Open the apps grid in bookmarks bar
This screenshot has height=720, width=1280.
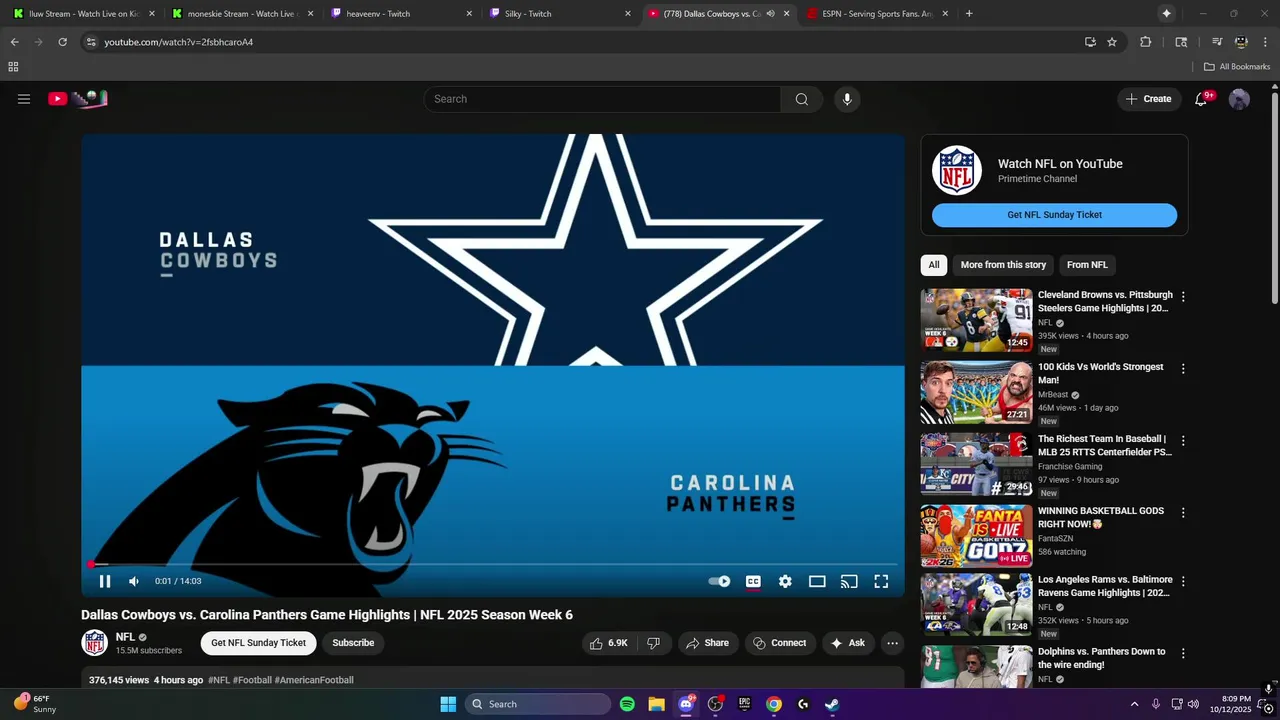[13, 67]
